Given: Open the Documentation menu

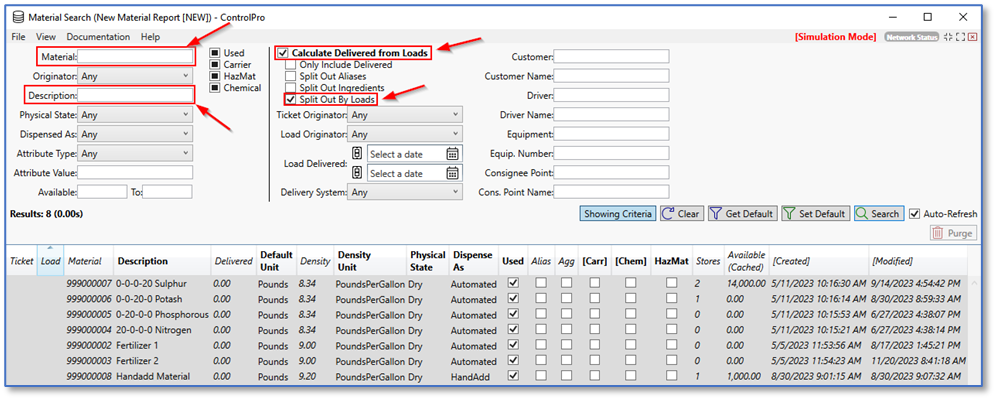Looking at the screenshot, I should pyautogui.click(x=98, y=37).
